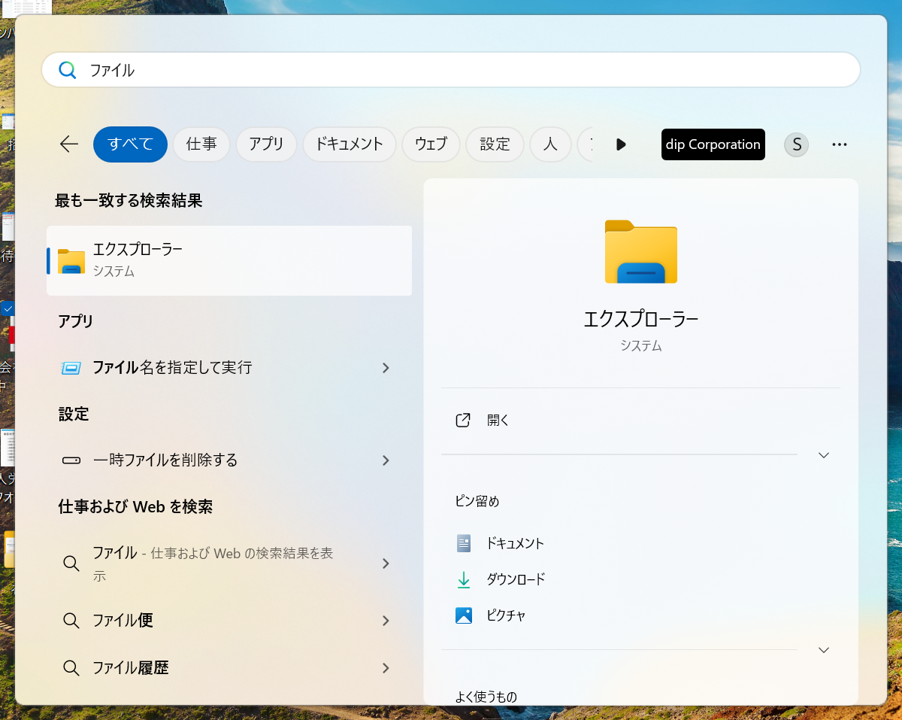Screen dimensions: 902x720
Task: Click magnifier icon beside ファイル便
Action: coord(71,621)
